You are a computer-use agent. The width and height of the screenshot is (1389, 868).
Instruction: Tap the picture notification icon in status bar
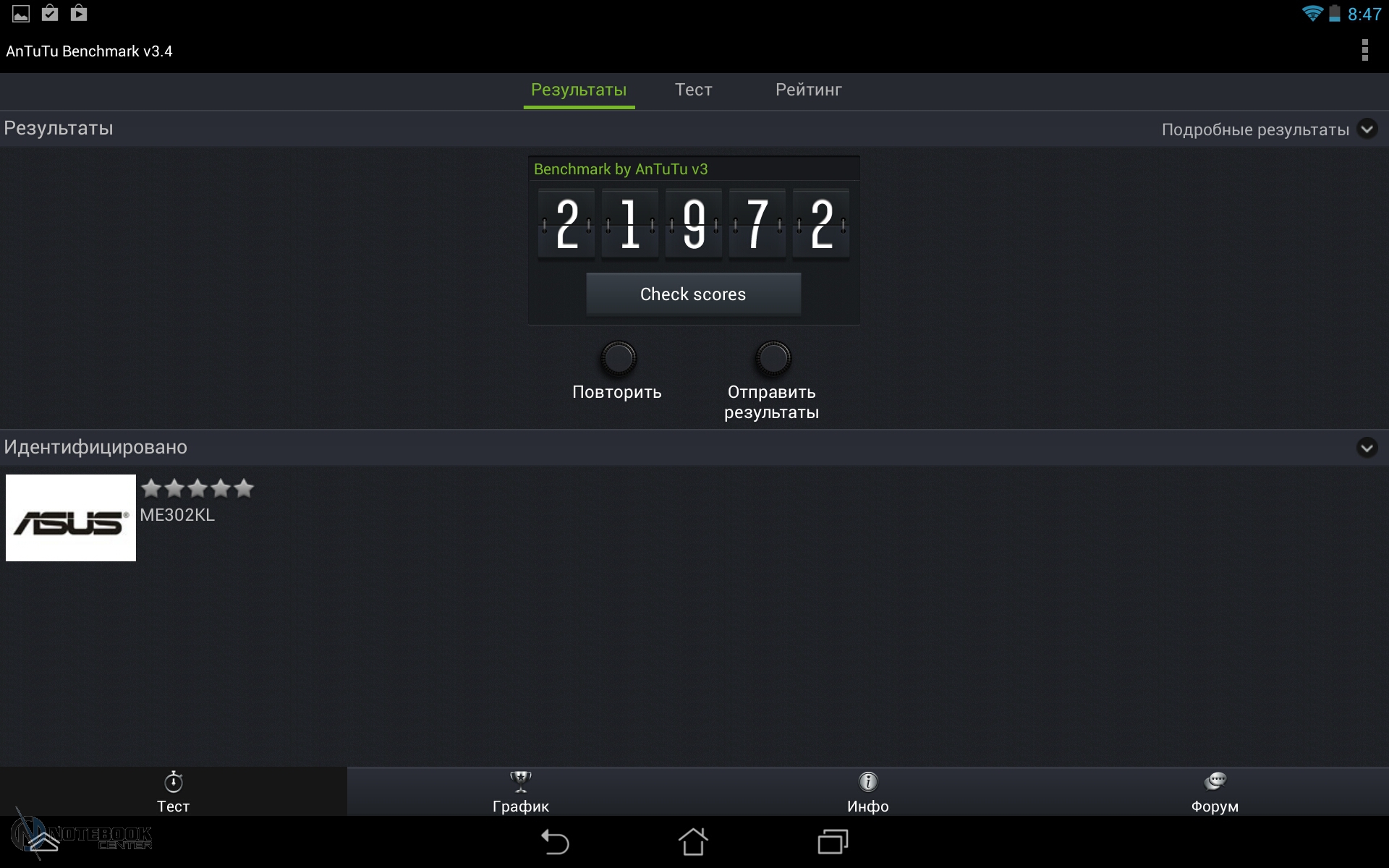point(21,13)
